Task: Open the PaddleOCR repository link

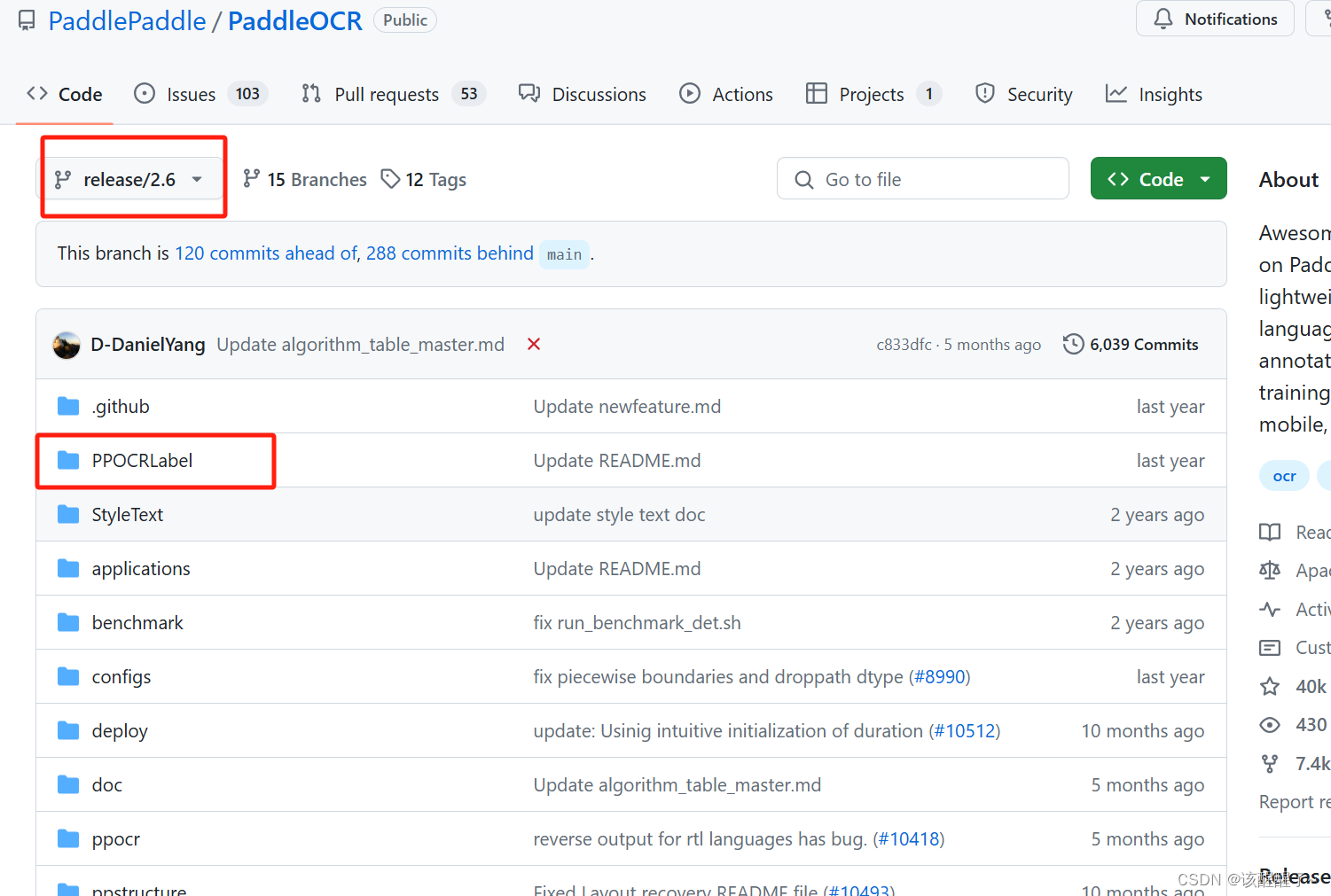Action: (x=294, y=21)
